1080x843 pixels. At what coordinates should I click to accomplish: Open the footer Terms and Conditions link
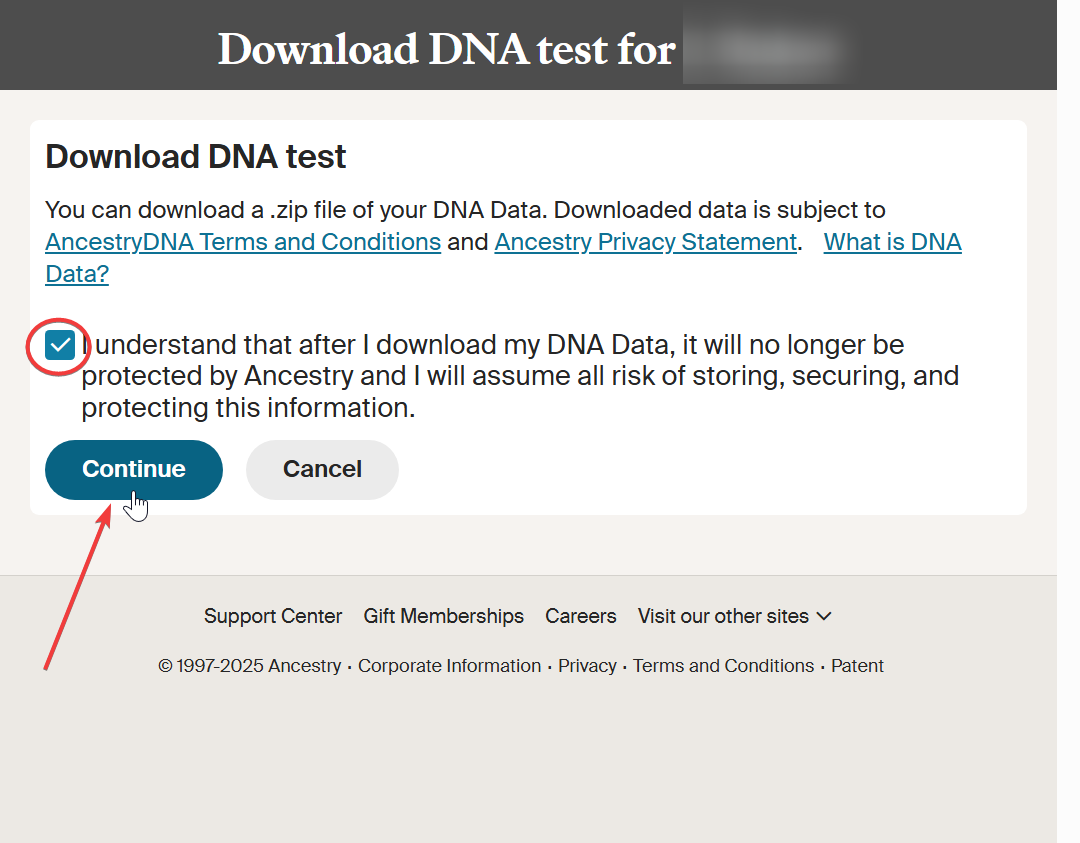click(723, 666)
